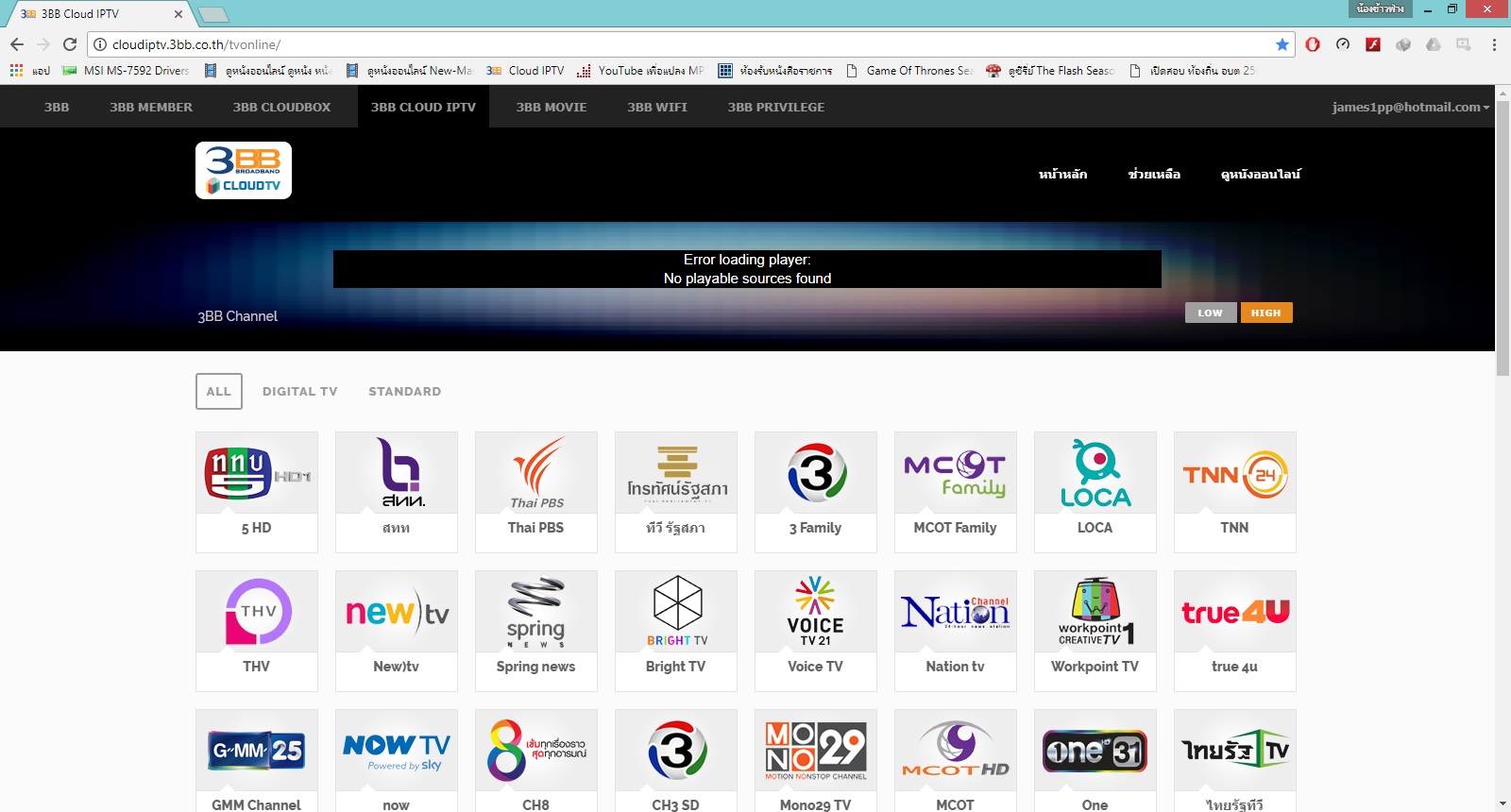The image size is (1511, 812).
Task: Select the MCOT Family channel logo
Action: (956, 473)
